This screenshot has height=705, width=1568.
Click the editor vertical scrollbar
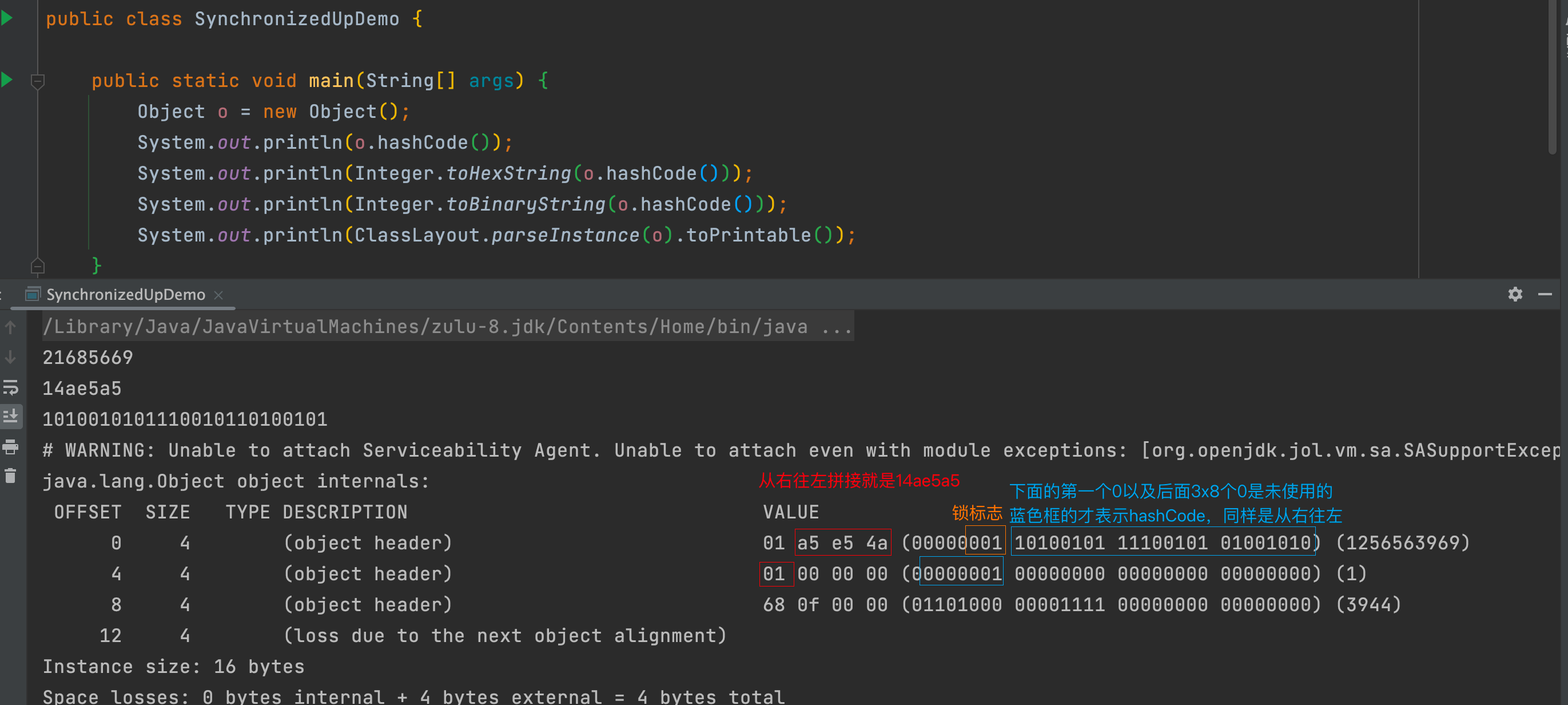1552,76
